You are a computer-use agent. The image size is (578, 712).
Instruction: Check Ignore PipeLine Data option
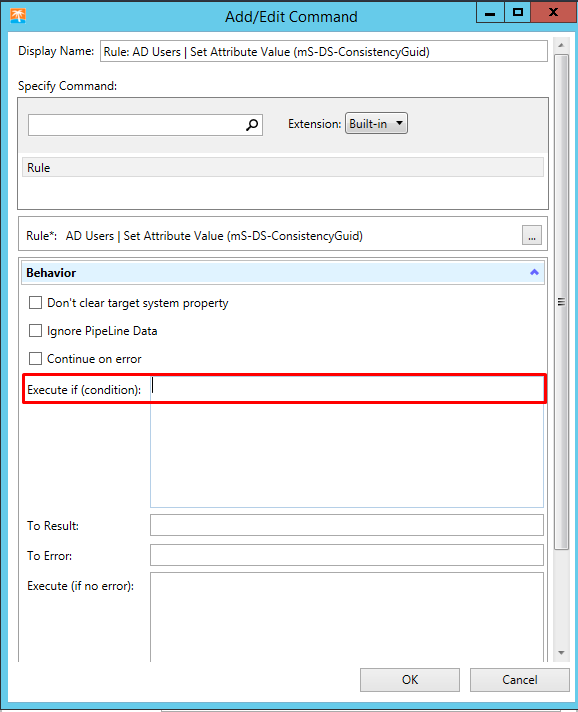[35, 331]
